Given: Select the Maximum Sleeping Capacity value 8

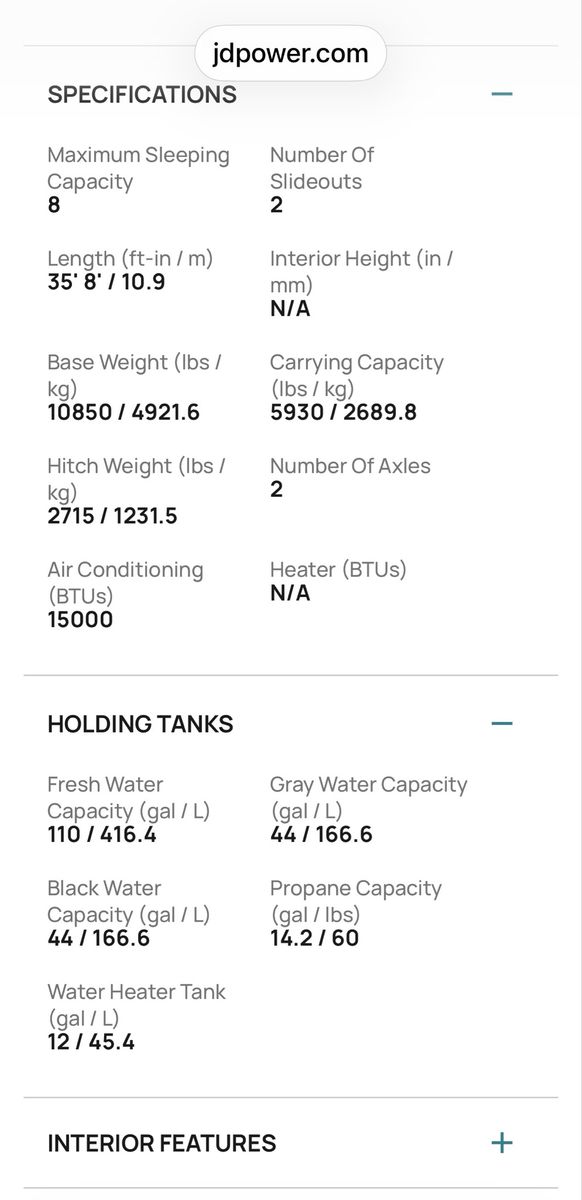Looking at the screenshot, I should 54,205.
